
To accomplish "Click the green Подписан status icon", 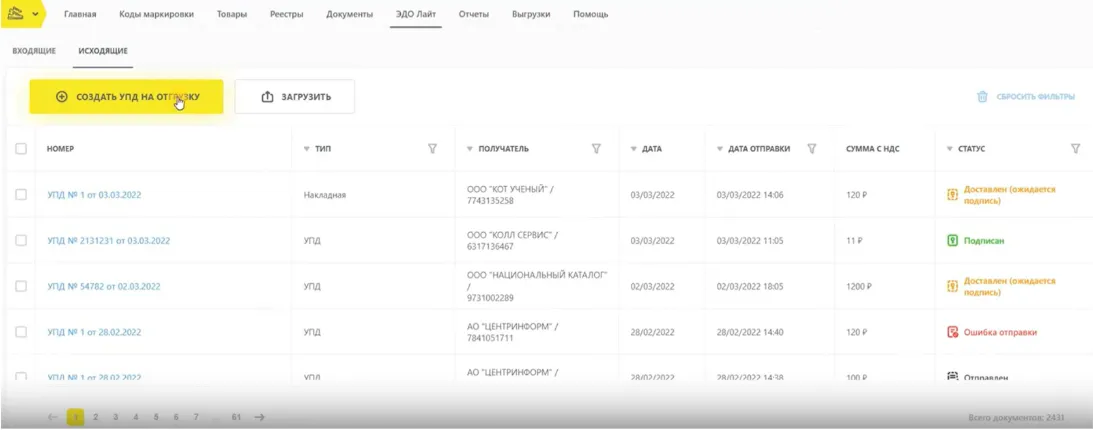I will pos(953,241).
